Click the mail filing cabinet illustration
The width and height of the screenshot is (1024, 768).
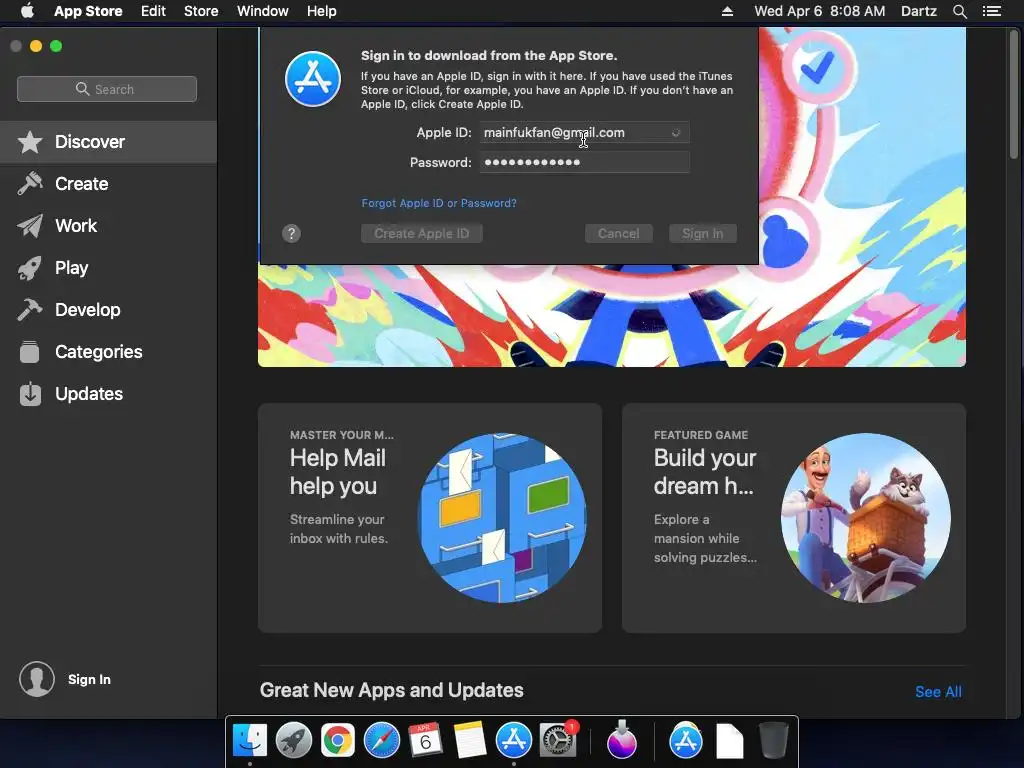coord(502,518)
